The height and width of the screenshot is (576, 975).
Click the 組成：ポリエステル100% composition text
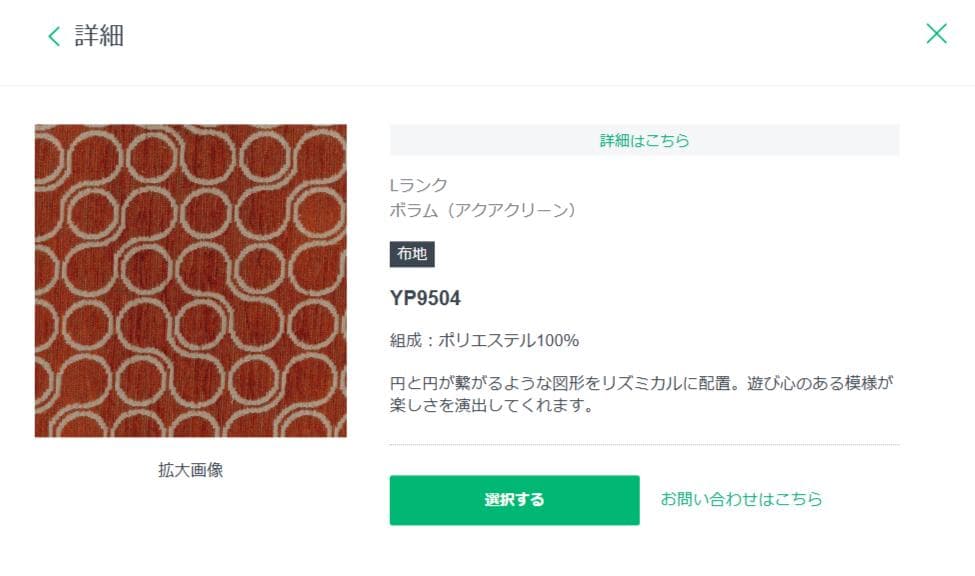point(484,340)
